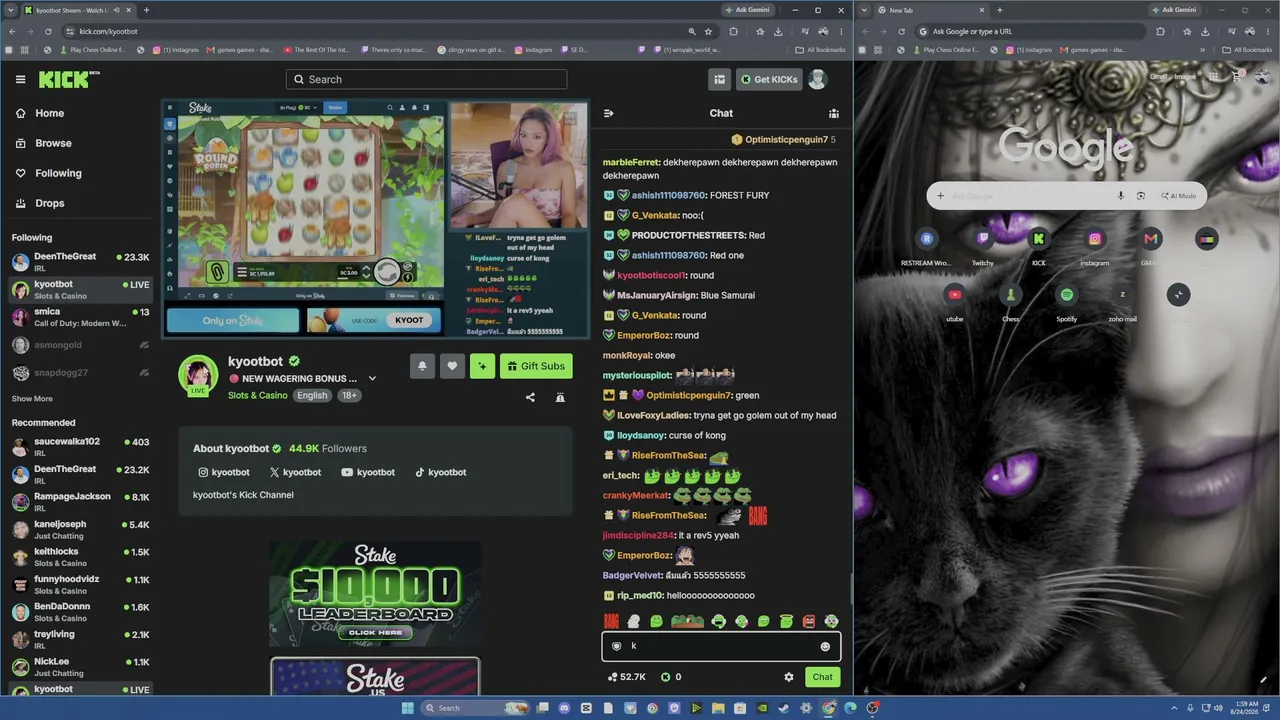
Task: Open the Kick hamburger menu
Action: pos(20,80)
